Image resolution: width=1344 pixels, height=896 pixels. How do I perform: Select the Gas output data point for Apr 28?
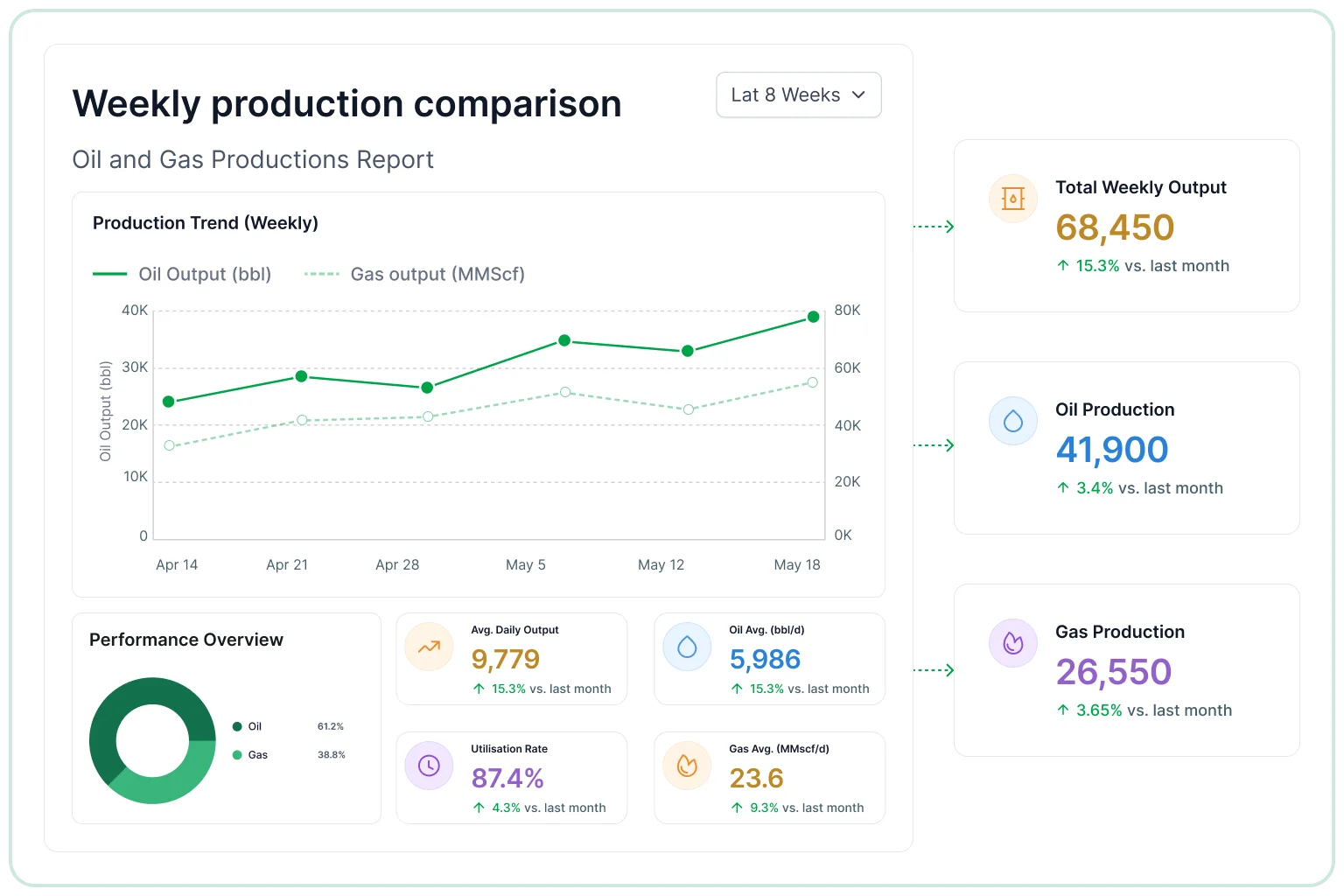pos(428,416)
